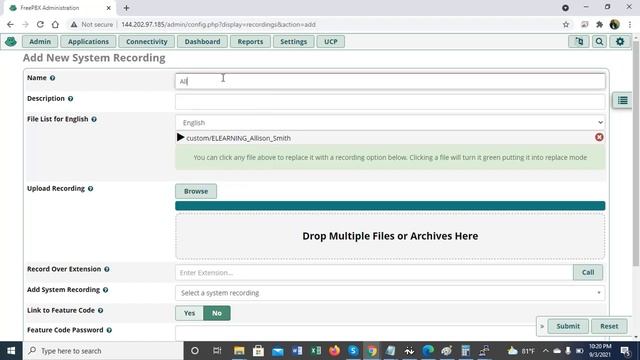Close the FreePBX Administration tab

pos(109,8)
